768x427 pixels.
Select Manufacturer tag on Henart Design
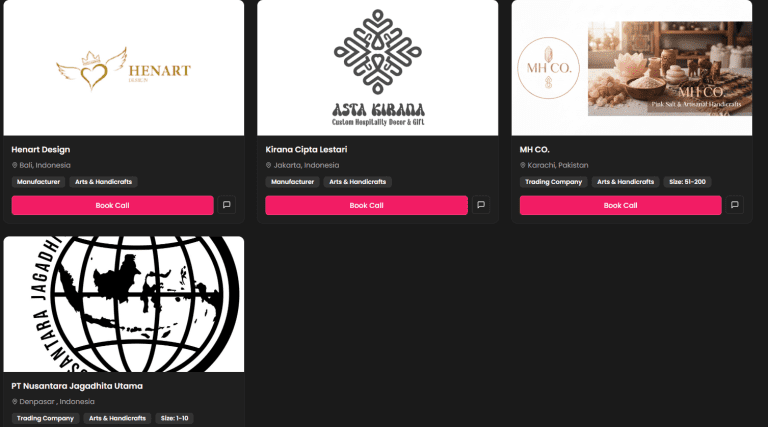pyautogui.click(x=38, y=182)
